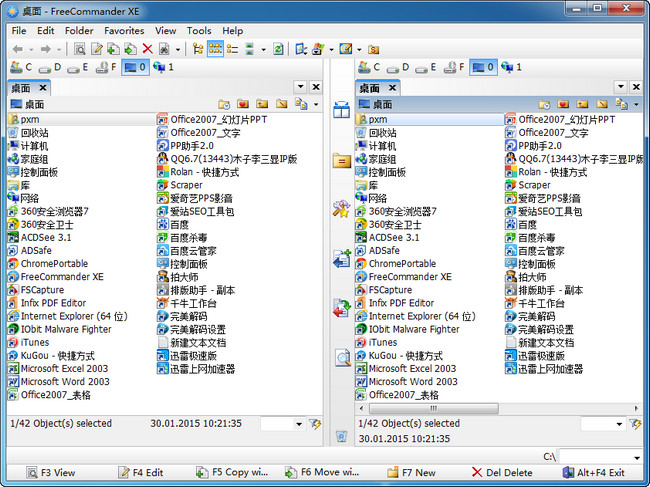
Task: Click the heart favorites folder in right panel
Action: pos(563,104)
